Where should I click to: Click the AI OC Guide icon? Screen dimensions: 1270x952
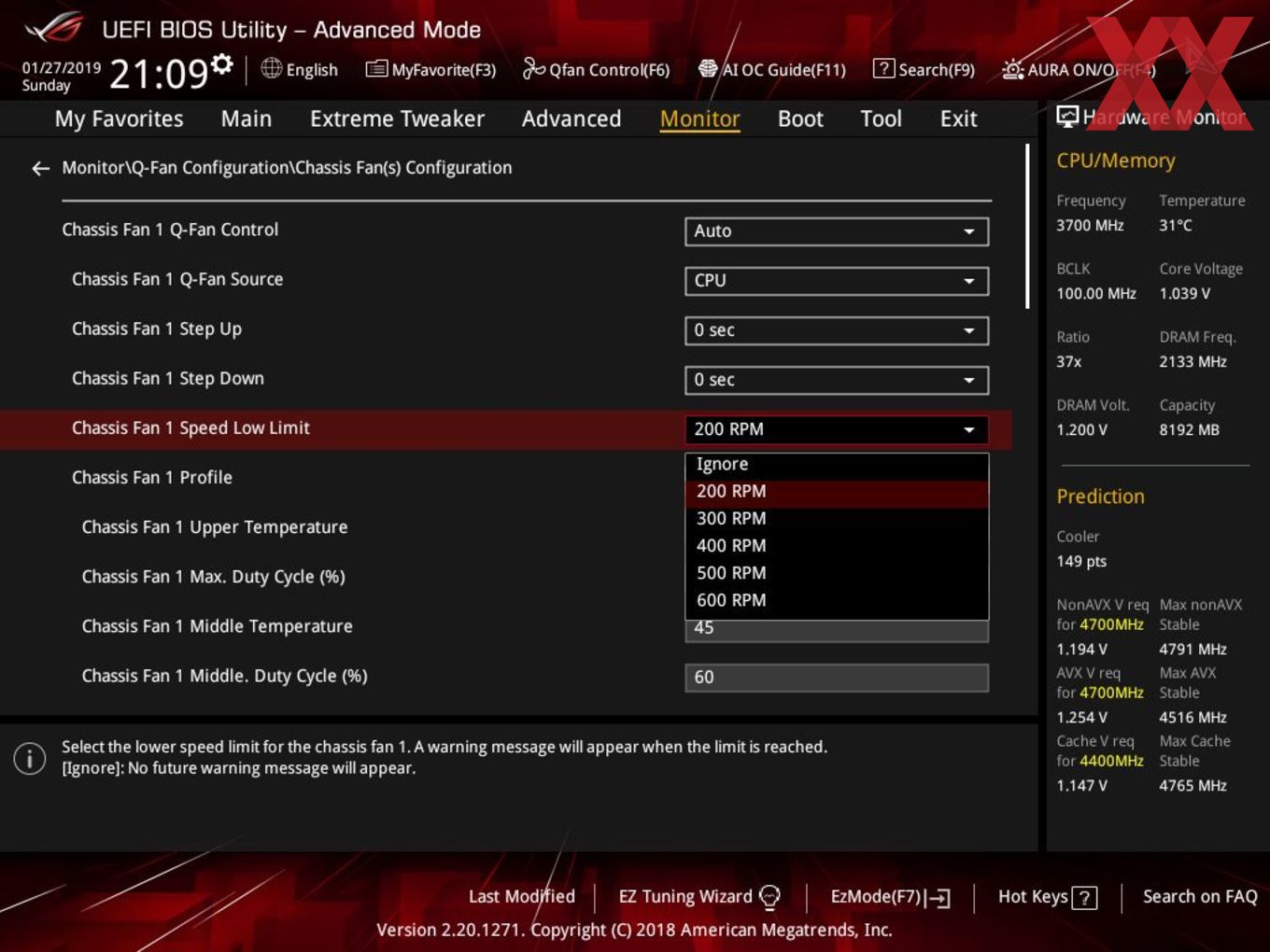pyautogui.click(x=708, y=69)
